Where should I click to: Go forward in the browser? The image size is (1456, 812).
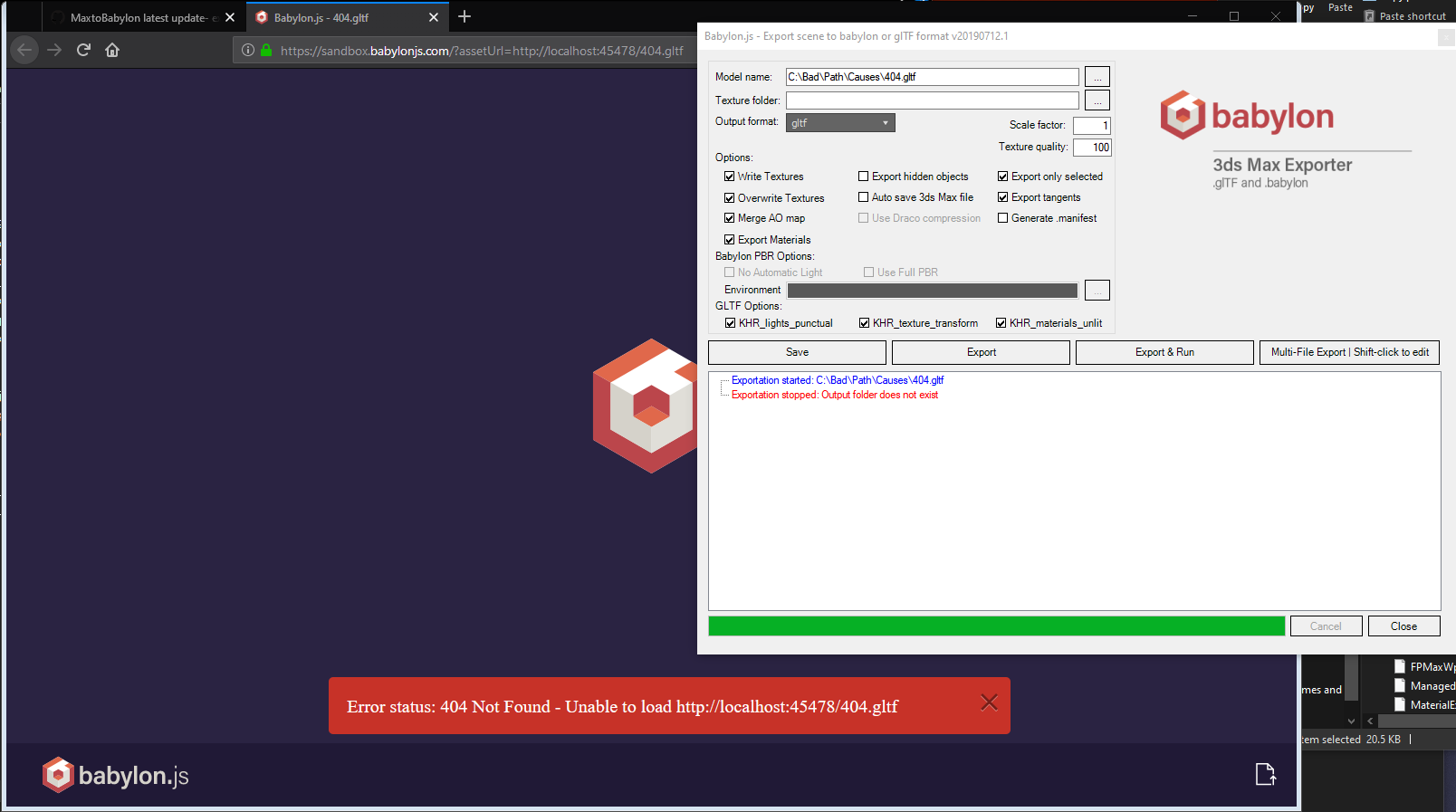click(x=54, y=50)
